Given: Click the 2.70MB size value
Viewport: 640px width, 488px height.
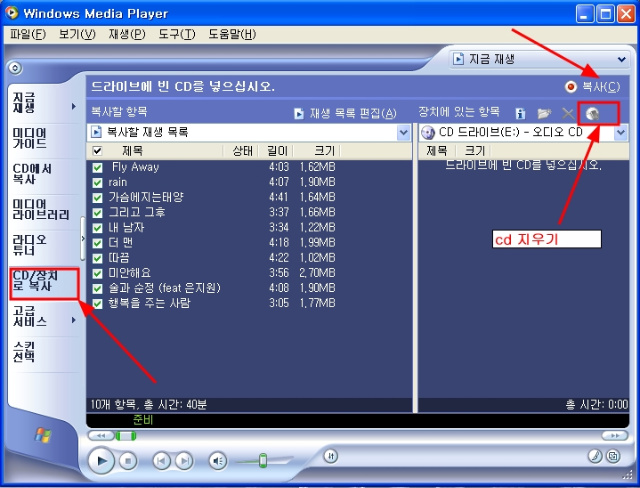Looking at the screenshot, I should point(317,273).
